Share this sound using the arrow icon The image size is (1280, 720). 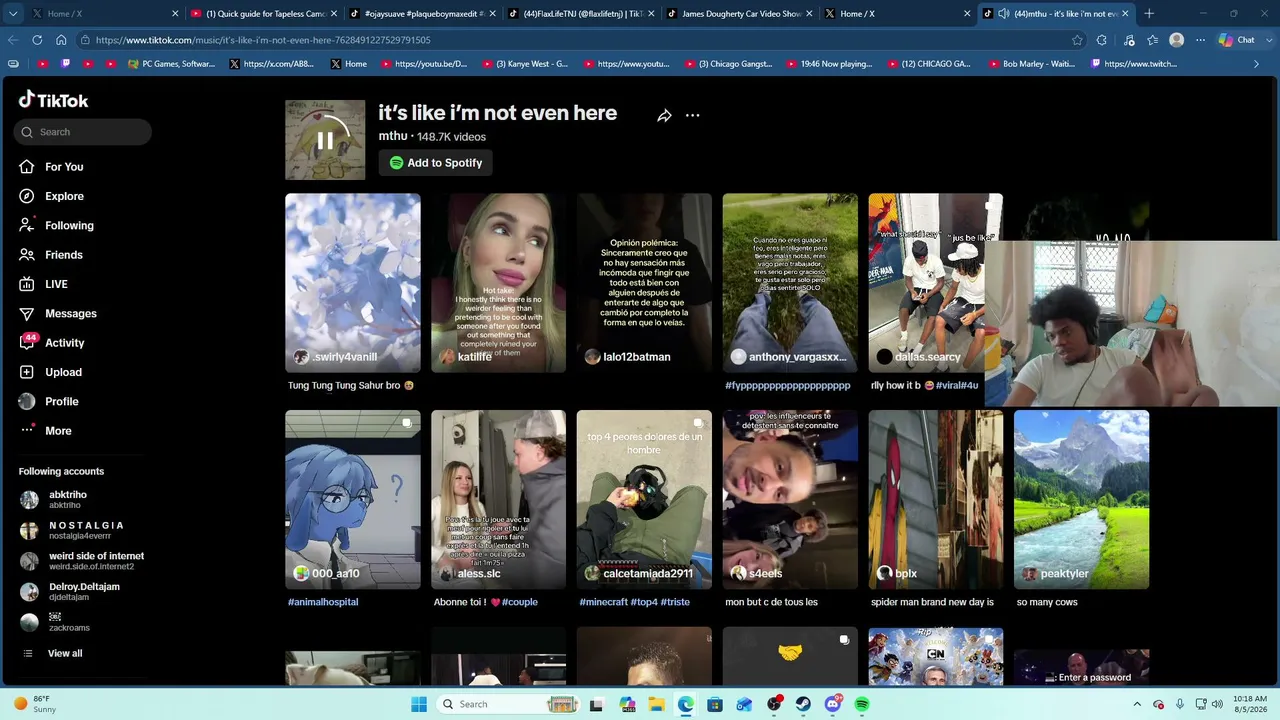(x=664, y=116)
